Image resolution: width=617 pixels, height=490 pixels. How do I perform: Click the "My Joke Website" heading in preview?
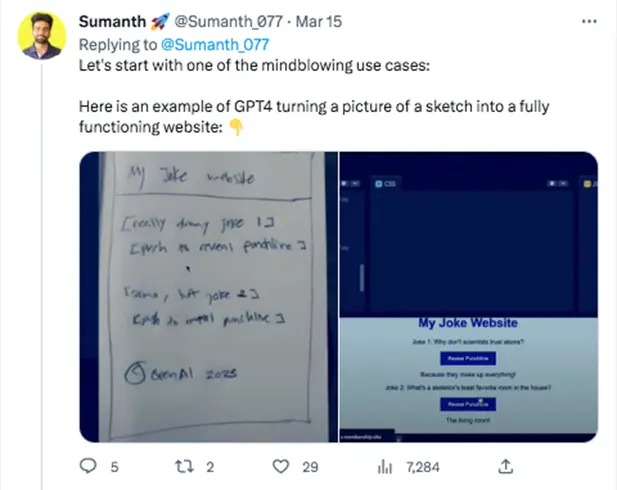coord(468,323)
